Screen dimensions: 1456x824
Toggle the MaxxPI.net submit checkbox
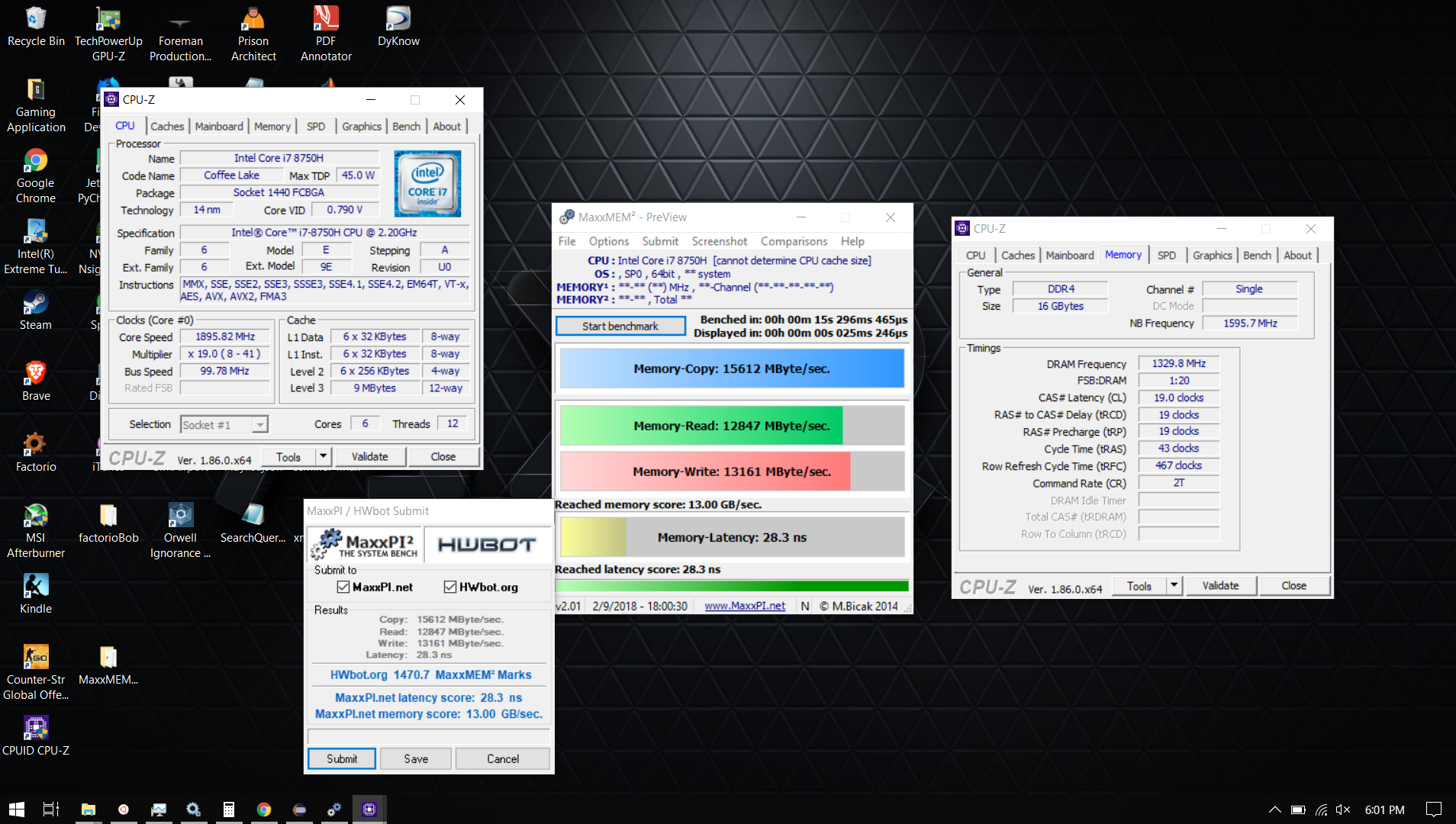click(x=343, y=587)
